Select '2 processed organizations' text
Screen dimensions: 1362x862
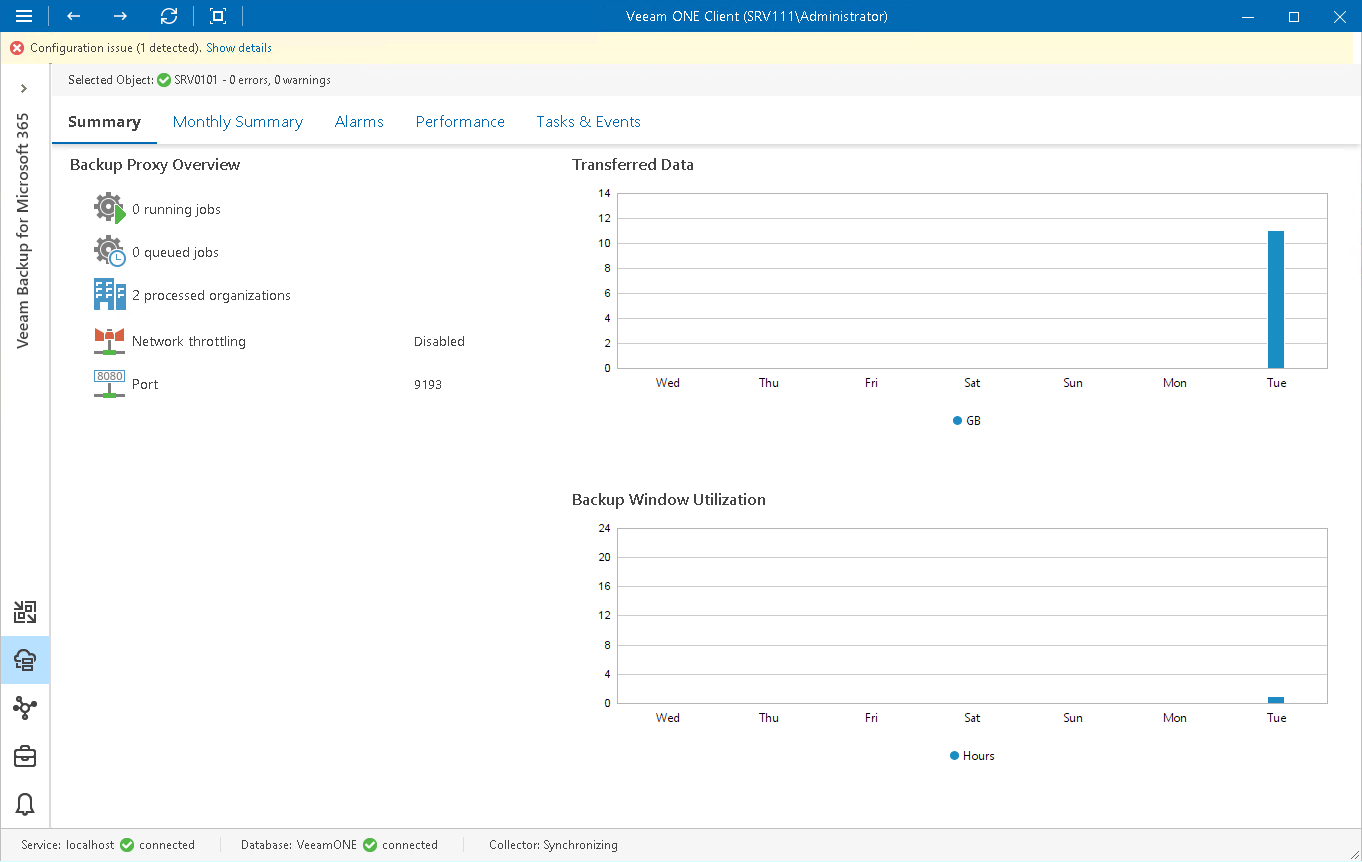click(211, 296)
